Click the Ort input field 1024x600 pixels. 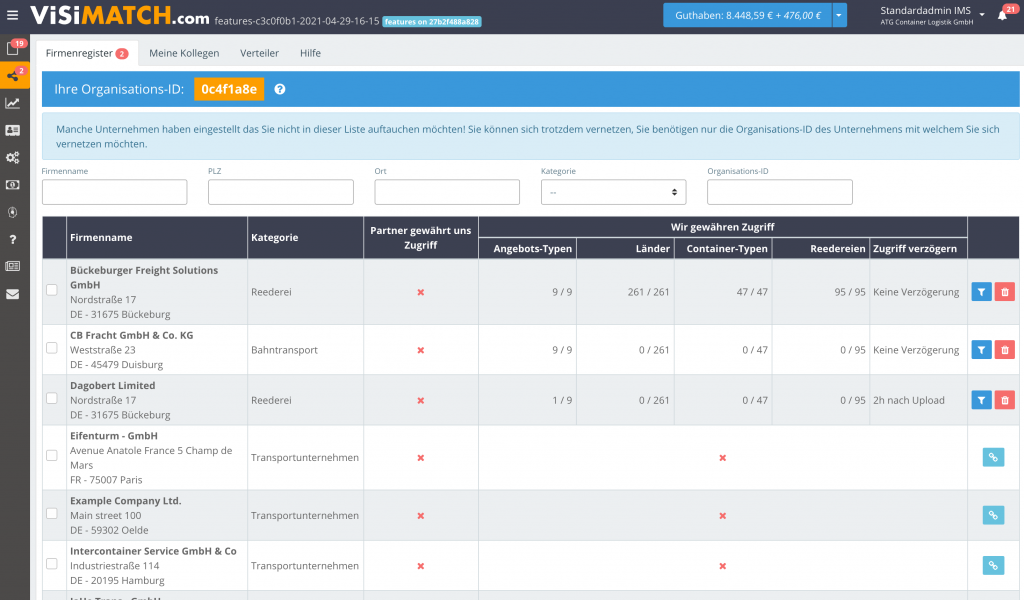tap(447, 192)
